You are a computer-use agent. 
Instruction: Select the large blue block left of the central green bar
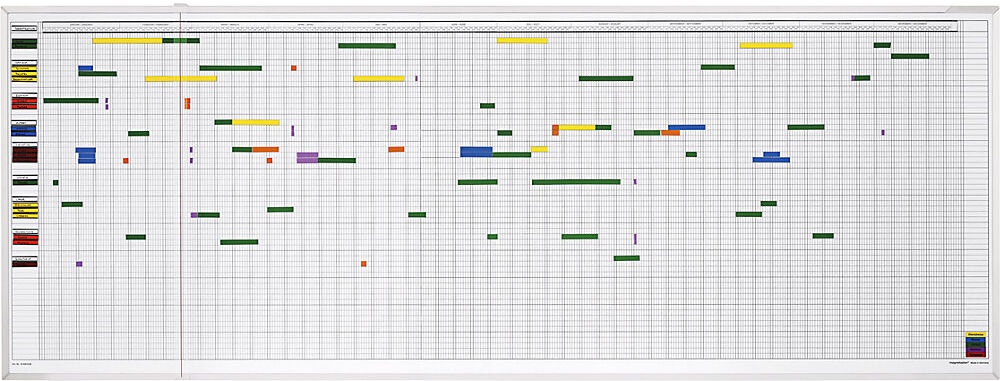coord(476,152)
